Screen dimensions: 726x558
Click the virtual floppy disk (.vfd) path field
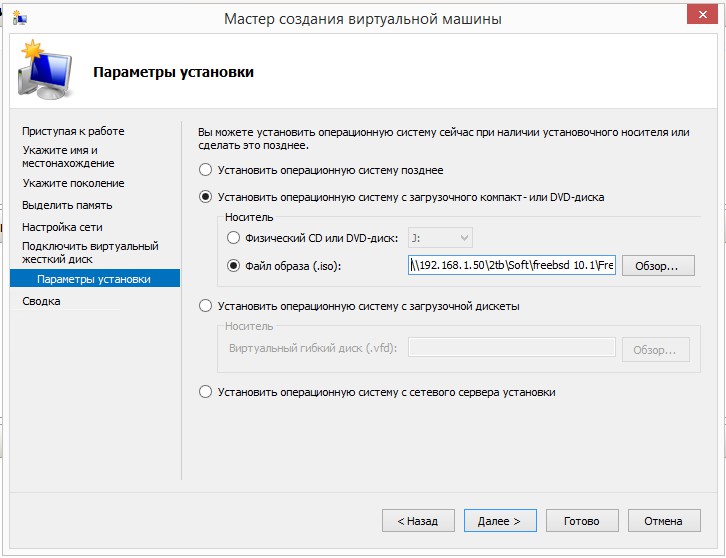(x=512, y=347)
